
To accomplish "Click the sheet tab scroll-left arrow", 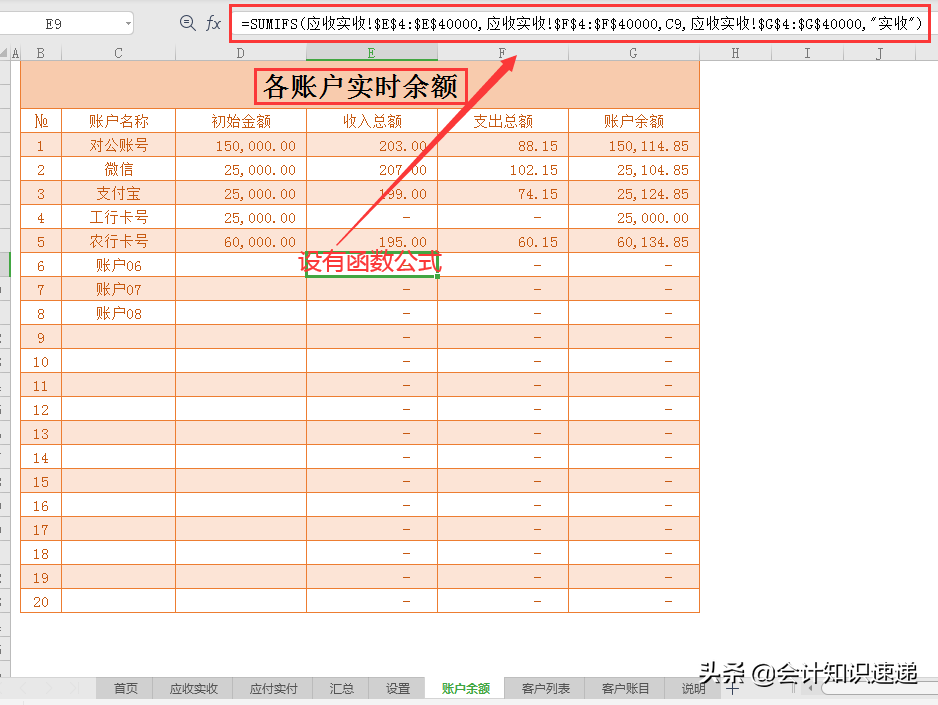I will (x=24, y=688).
